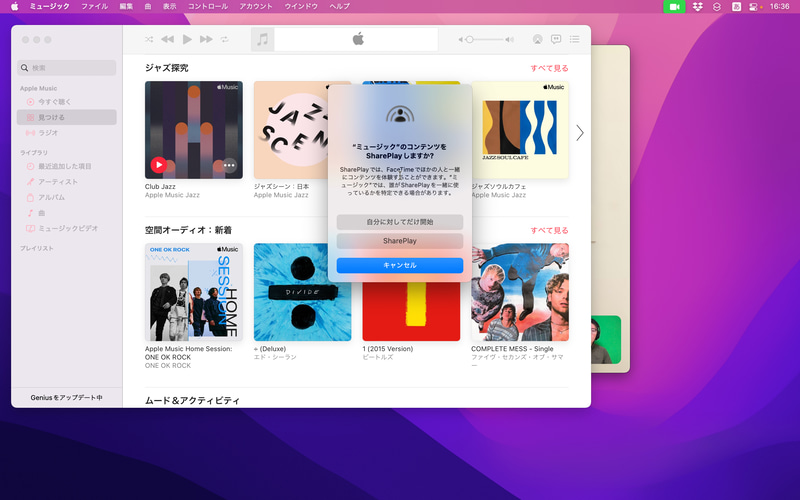Open アルバム in the library
Image resolution: width=800 pixels, height=500 pixels.
(67, 197)
